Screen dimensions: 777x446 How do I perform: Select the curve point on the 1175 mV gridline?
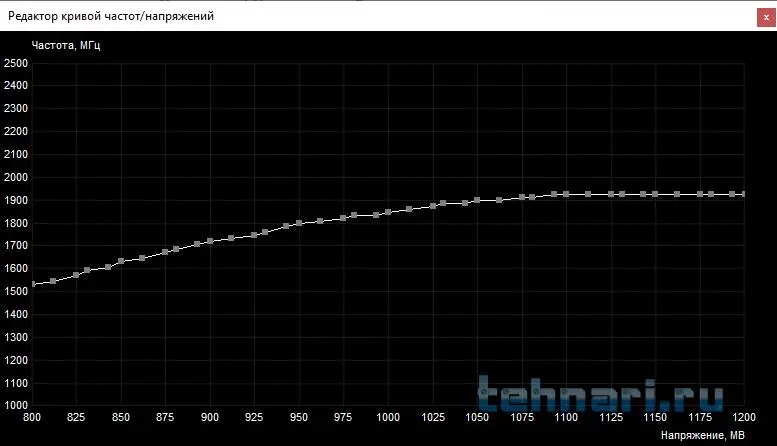700,194
